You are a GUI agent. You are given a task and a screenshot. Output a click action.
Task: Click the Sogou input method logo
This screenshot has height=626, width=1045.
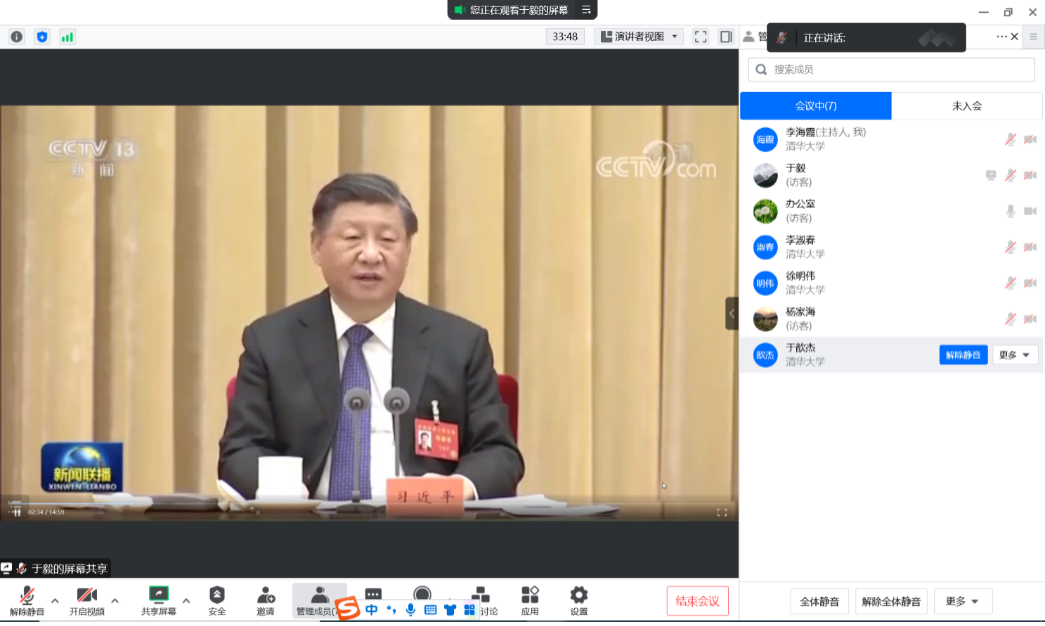coord(347,609)
